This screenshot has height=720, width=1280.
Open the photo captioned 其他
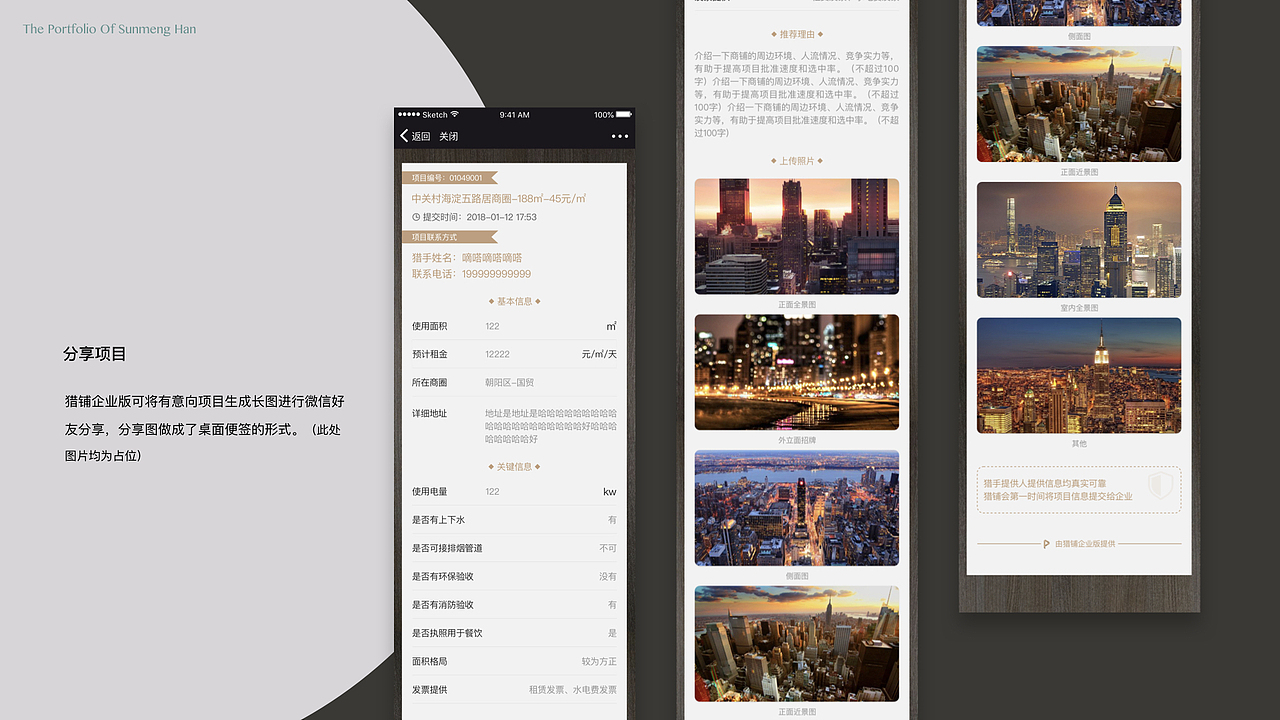[1079, 376]
